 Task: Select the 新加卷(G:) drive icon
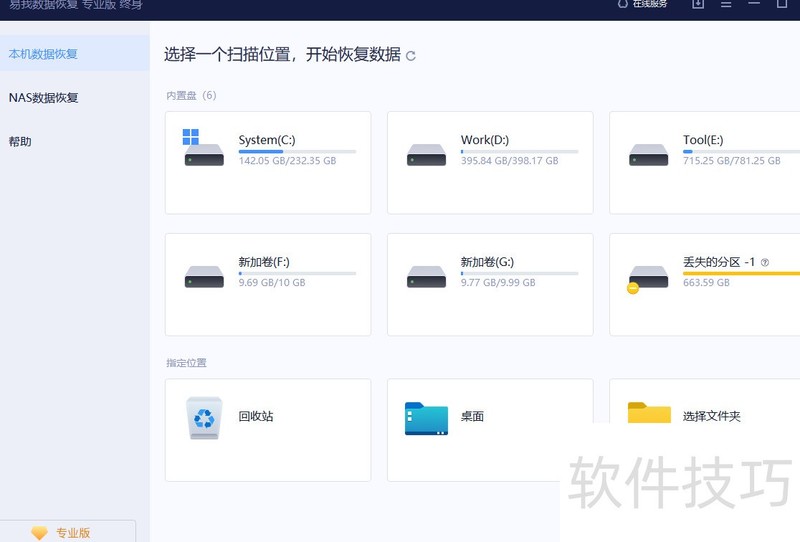tap(426, 276)
